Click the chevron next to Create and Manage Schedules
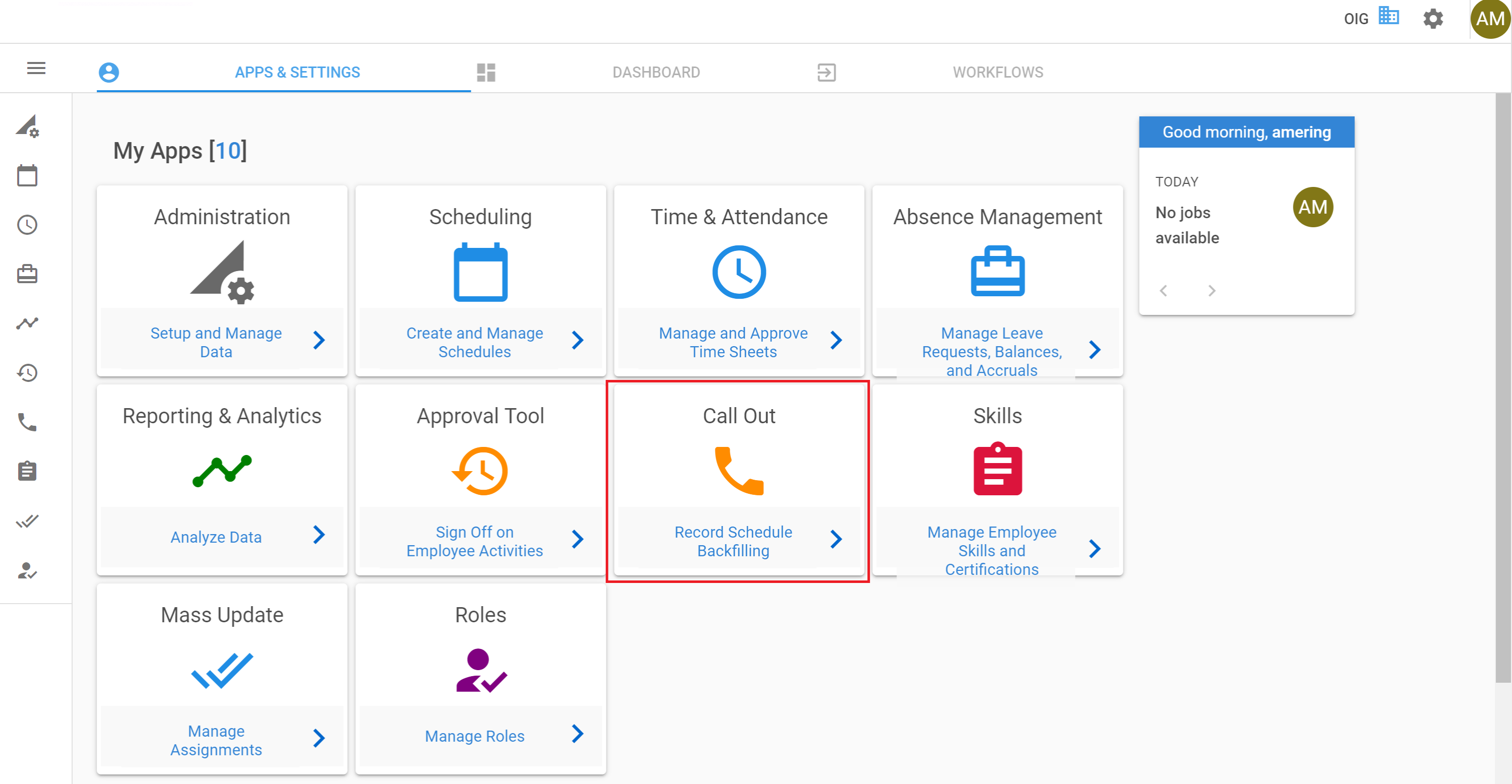Viewport: 1512px width, 784px height. point(578,340)
